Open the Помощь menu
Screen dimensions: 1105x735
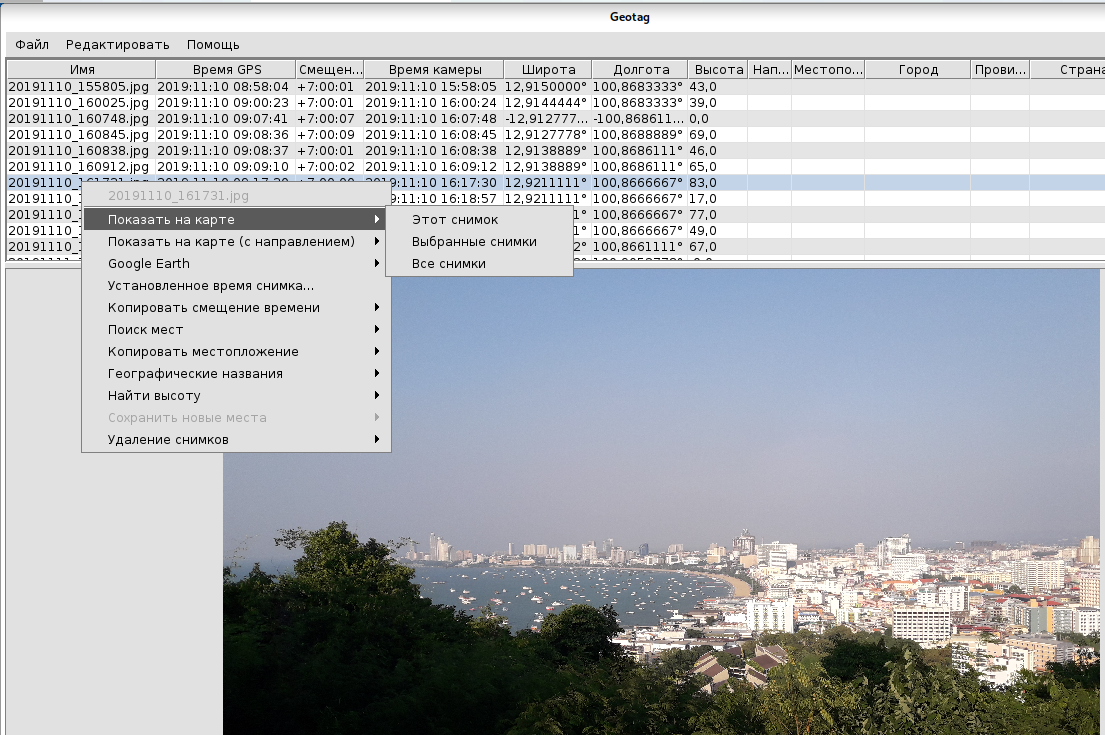click(213, 45)
